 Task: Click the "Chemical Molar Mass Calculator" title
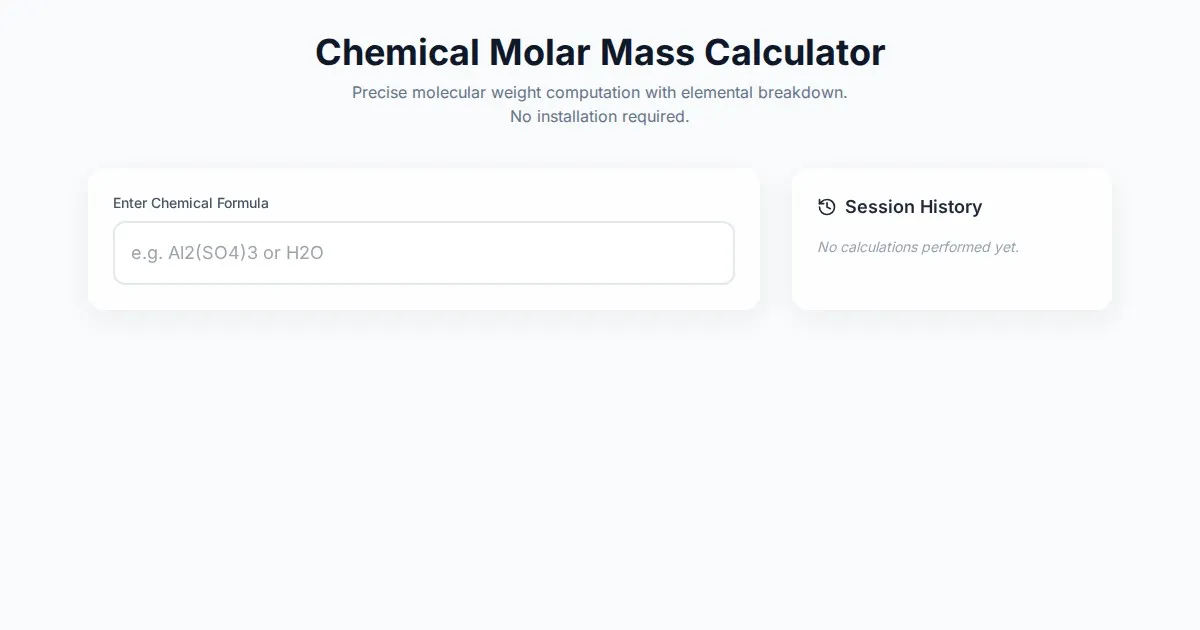[x=599, y=52]
